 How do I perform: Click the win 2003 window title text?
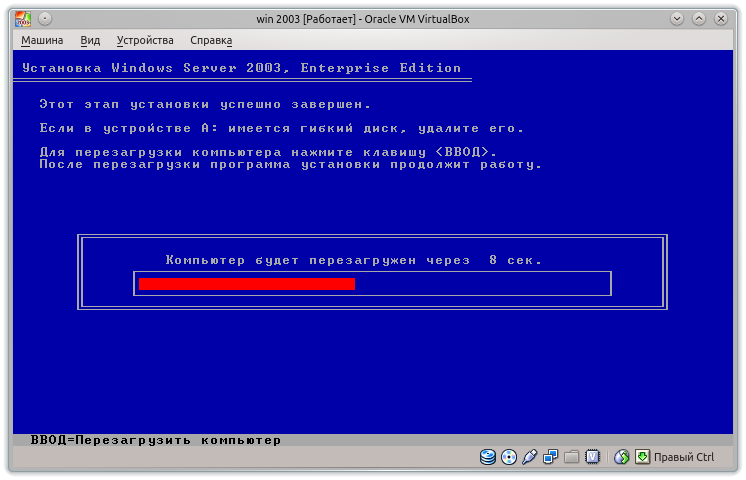pos(363,19)
